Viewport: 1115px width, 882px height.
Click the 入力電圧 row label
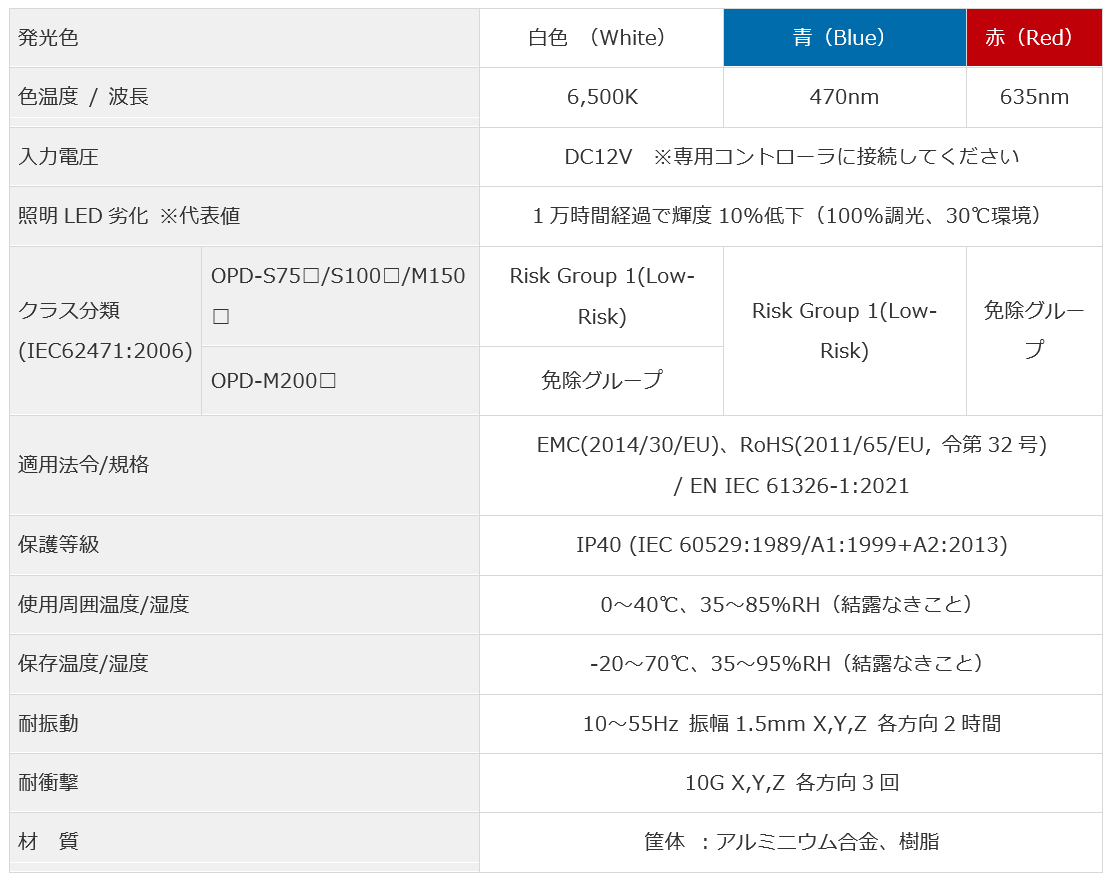[244, 157]
